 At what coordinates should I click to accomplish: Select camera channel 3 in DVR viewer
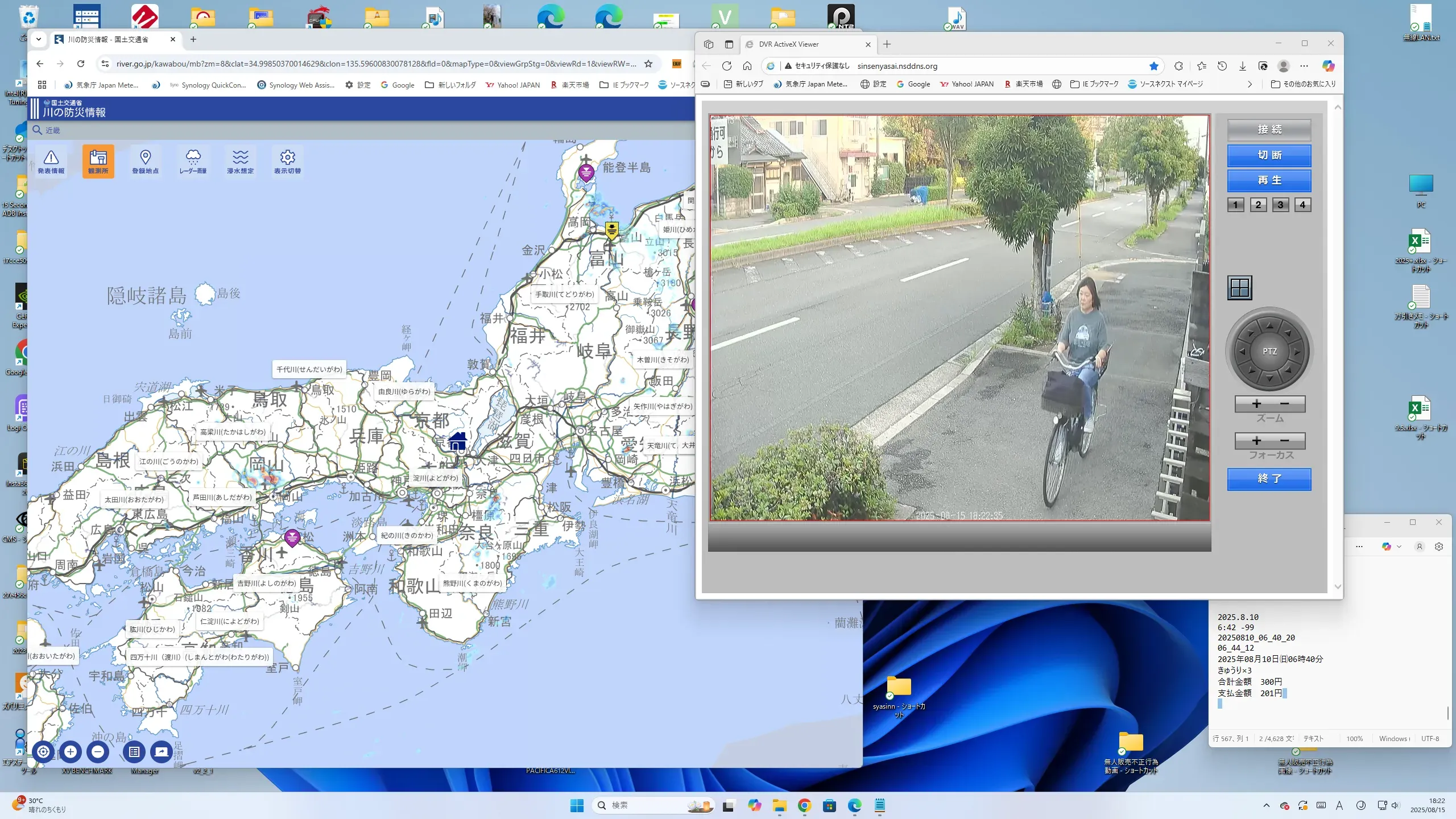[1280, 205]
